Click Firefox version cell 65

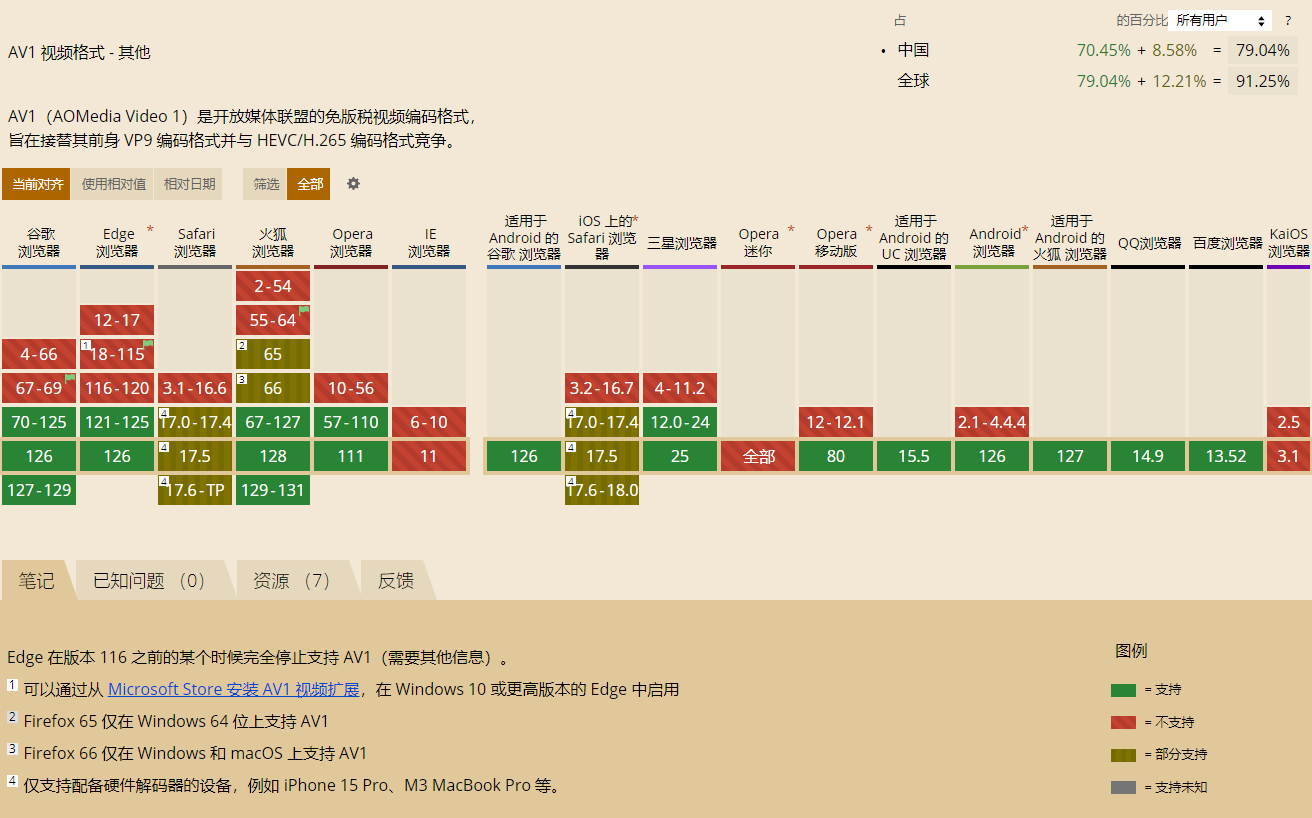coord(273,354)
